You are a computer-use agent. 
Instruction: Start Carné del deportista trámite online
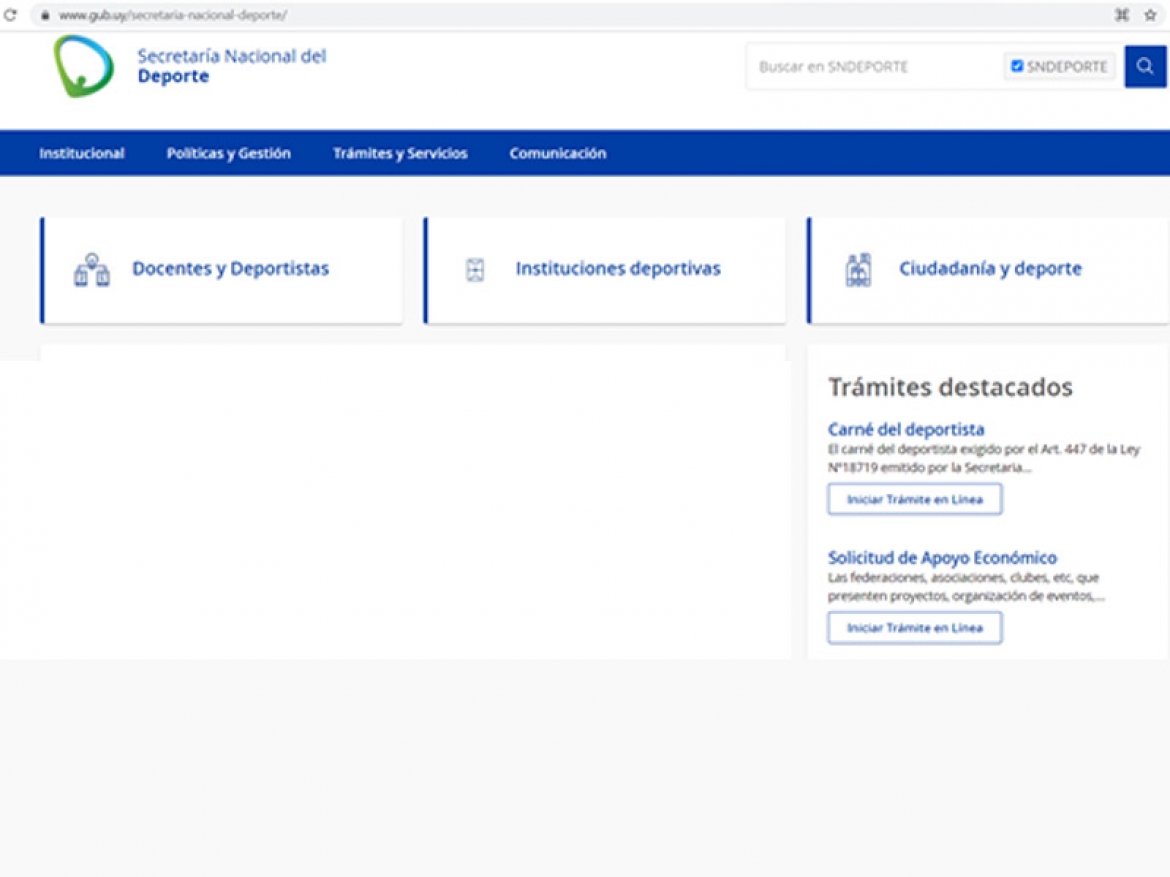click(914, 499)
